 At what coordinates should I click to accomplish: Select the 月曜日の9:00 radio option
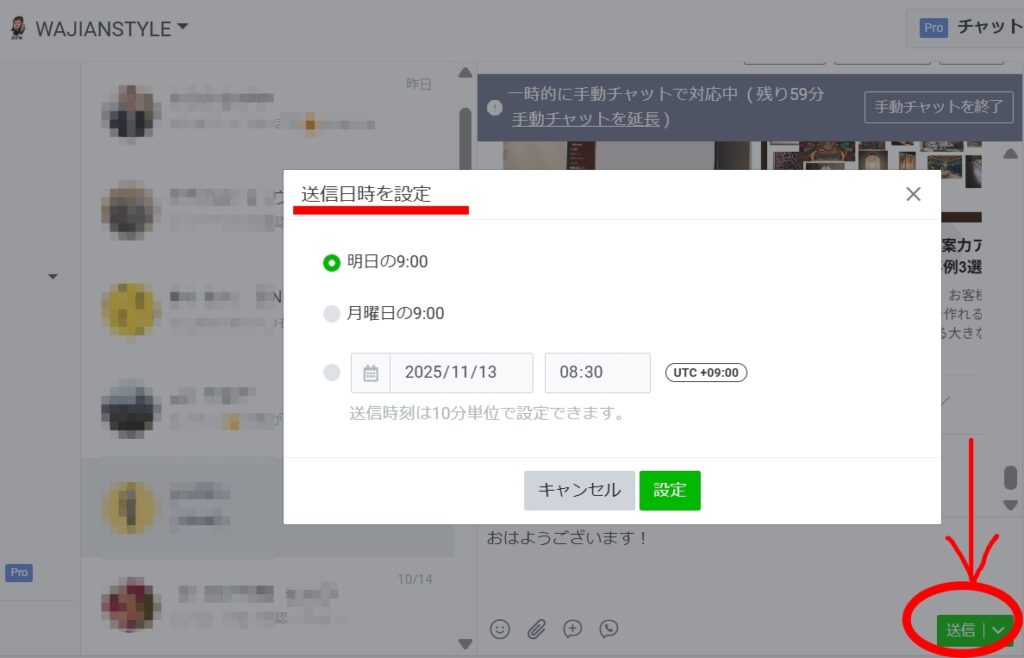coord(331,313)
